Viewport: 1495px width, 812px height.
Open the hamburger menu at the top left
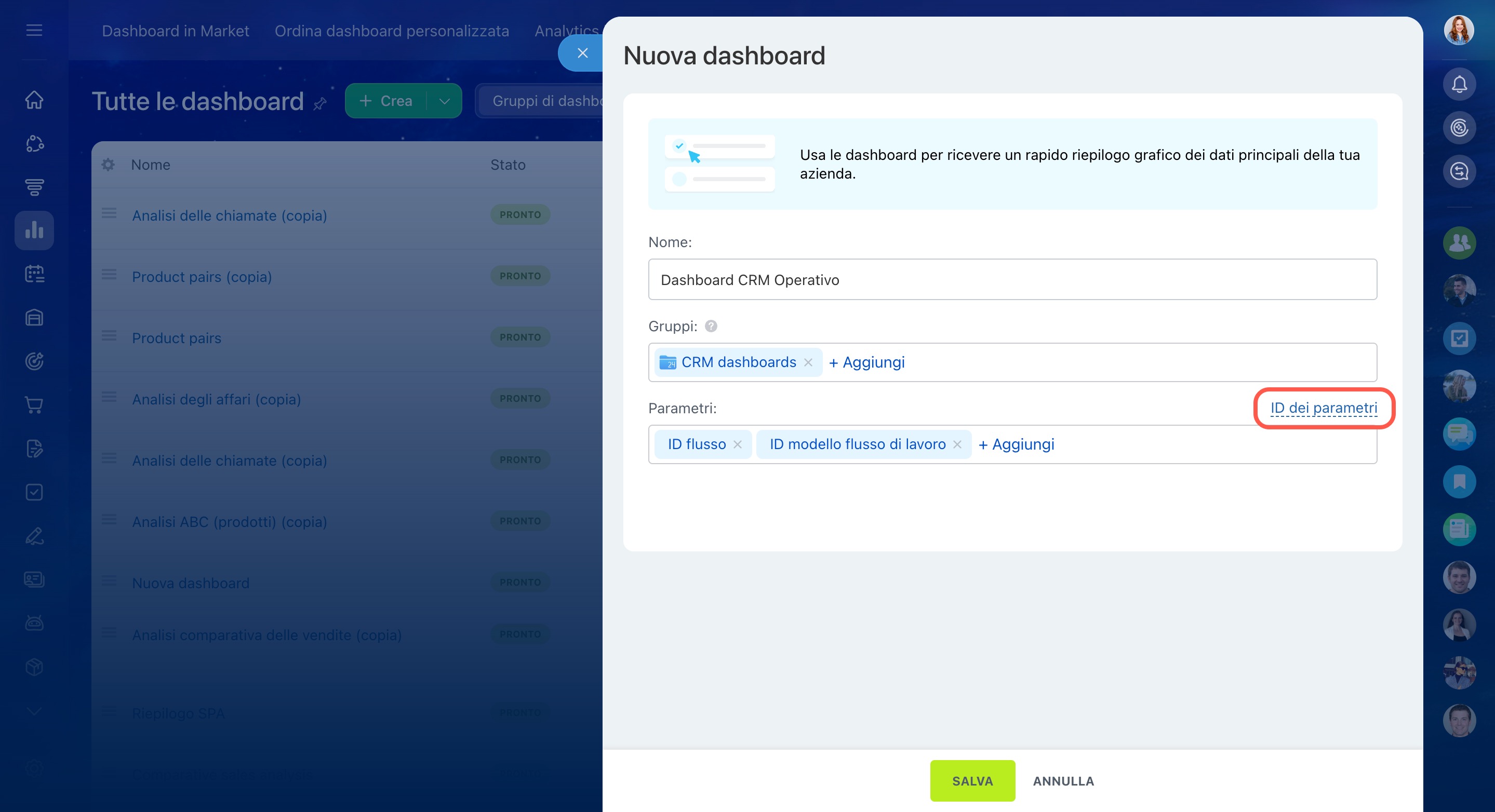34,30
